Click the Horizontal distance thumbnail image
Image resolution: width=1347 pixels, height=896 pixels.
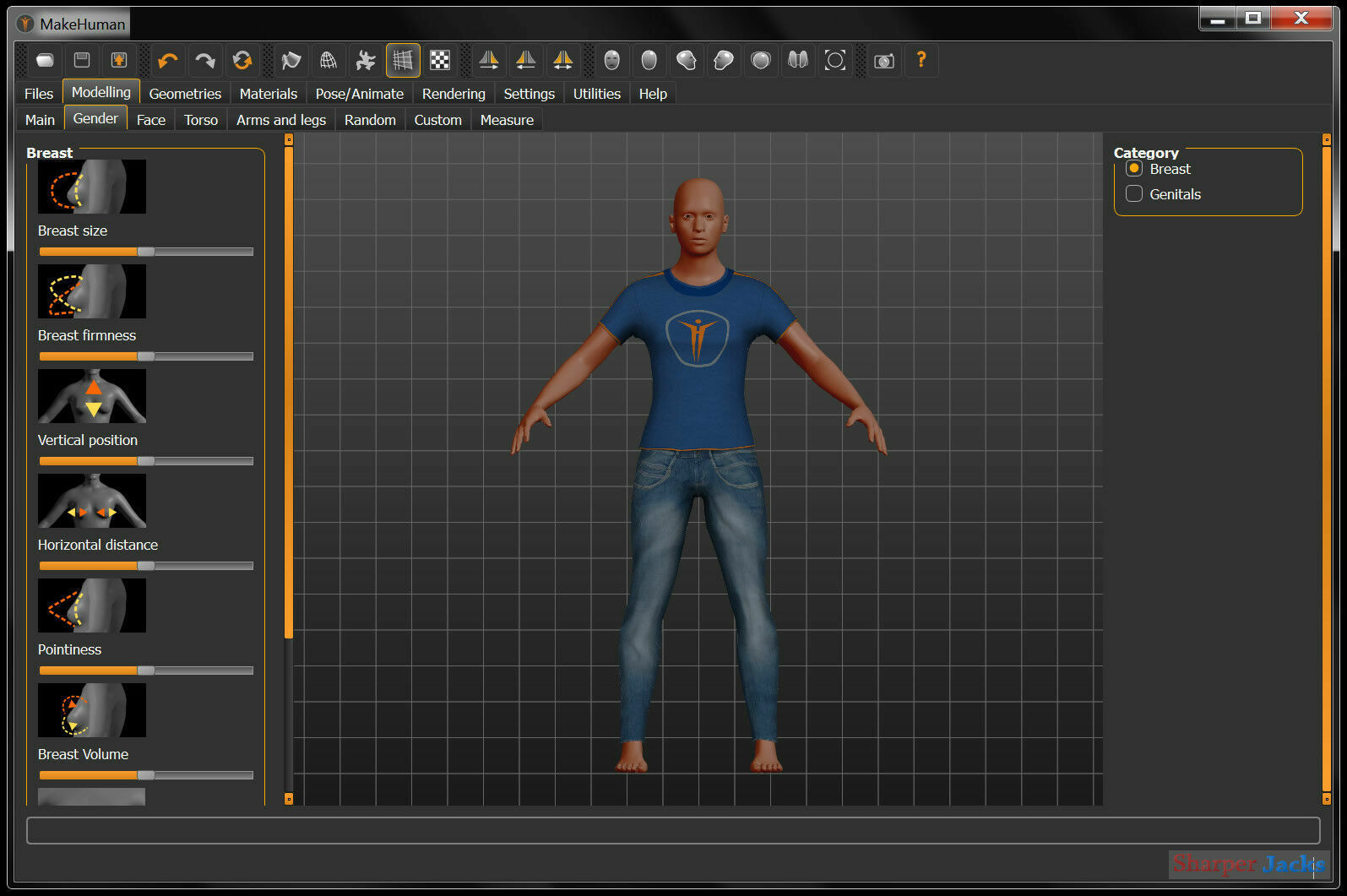92,501
